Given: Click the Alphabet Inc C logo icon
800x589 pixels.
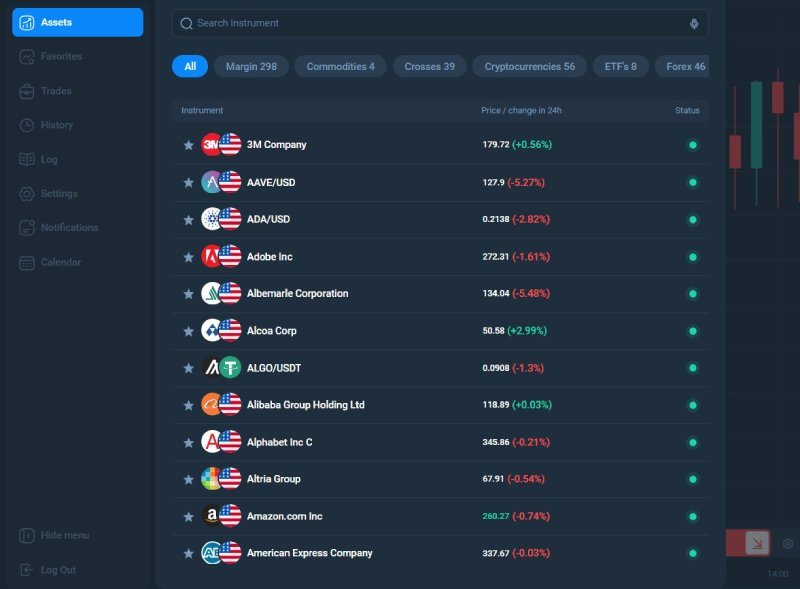Looking at the screenshot, I should (210, 441).
